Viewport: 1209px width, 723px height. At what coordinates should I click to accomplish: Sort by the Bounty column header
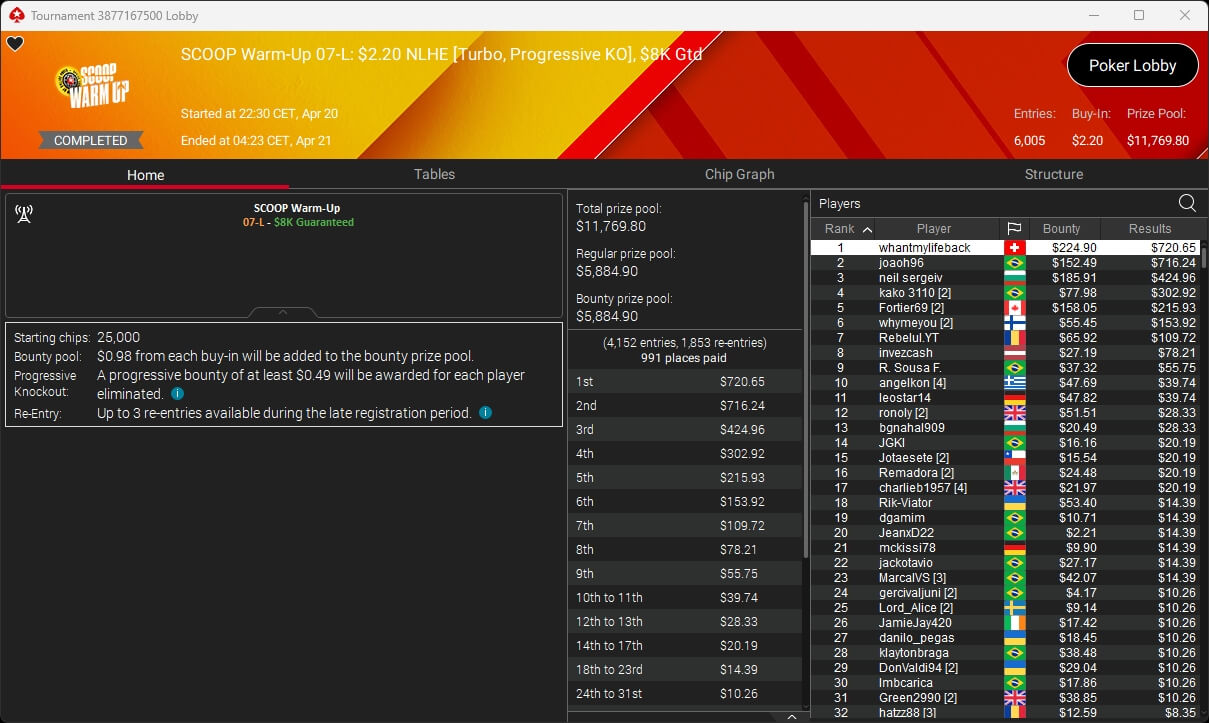coord(1062,229)
